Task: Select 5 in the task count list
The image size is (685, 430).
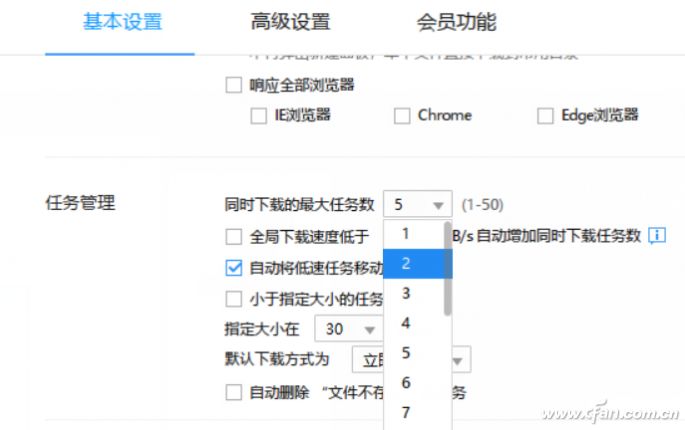Action: tap(414, 353)
